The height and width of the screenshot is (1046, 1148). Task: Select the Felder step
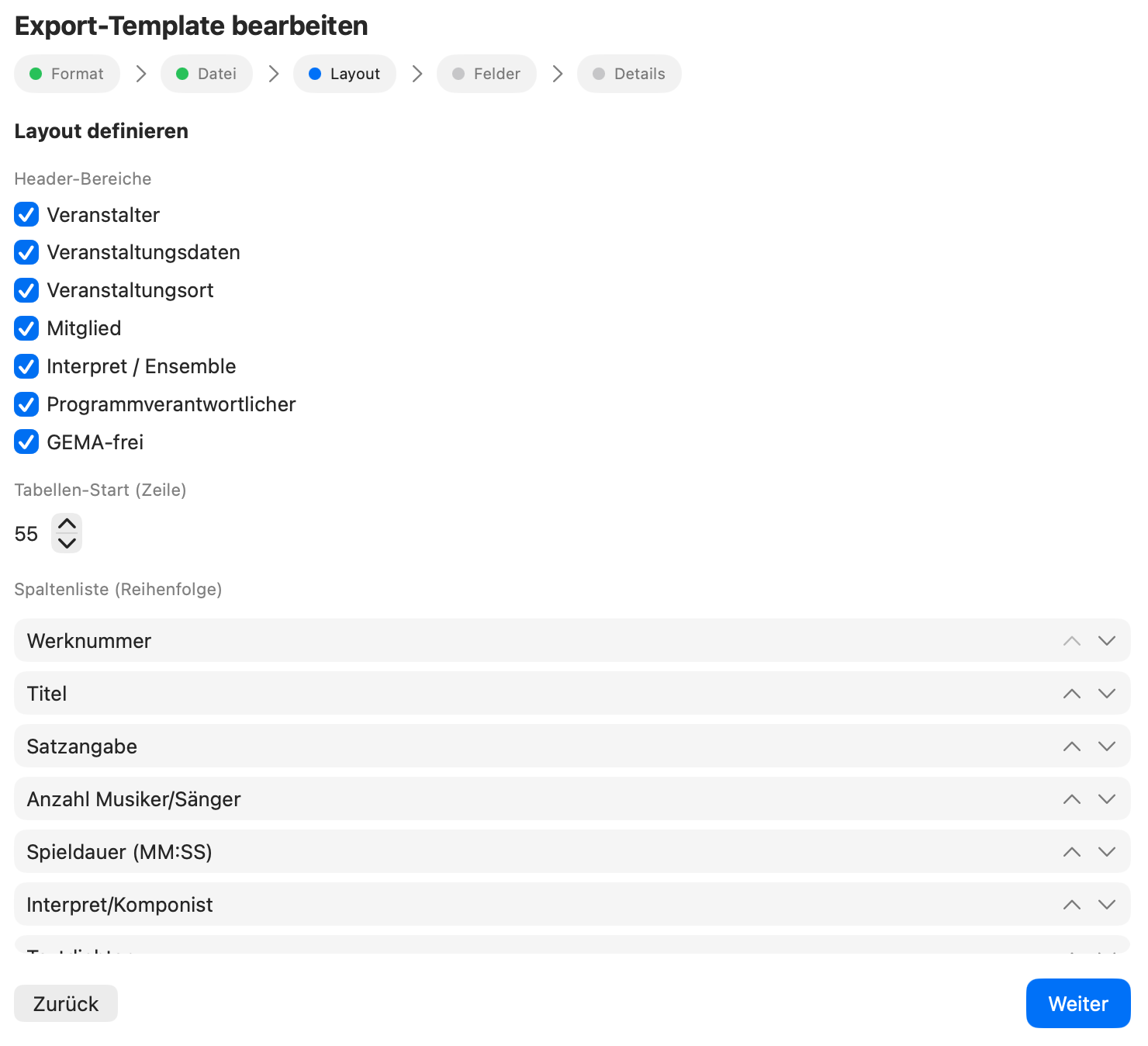pos(486,74)
